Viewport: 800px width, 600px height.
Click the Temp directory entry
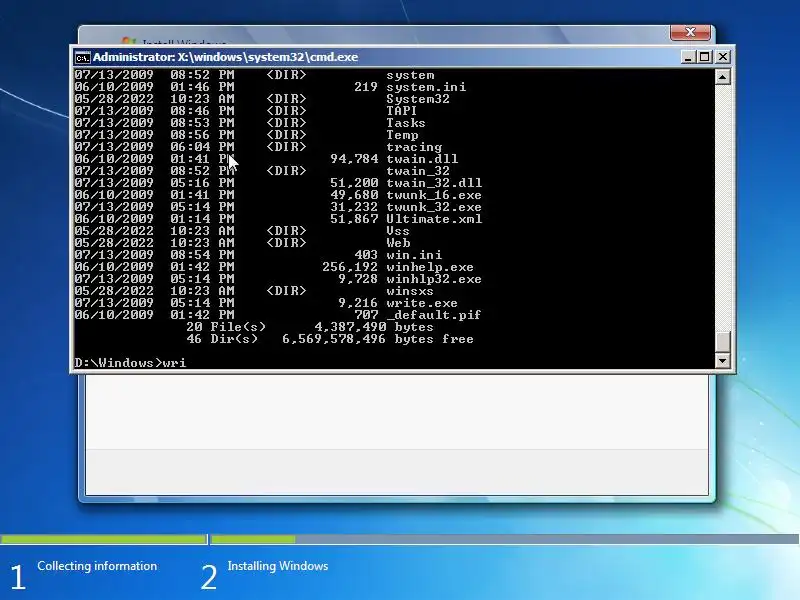point(402,135)
